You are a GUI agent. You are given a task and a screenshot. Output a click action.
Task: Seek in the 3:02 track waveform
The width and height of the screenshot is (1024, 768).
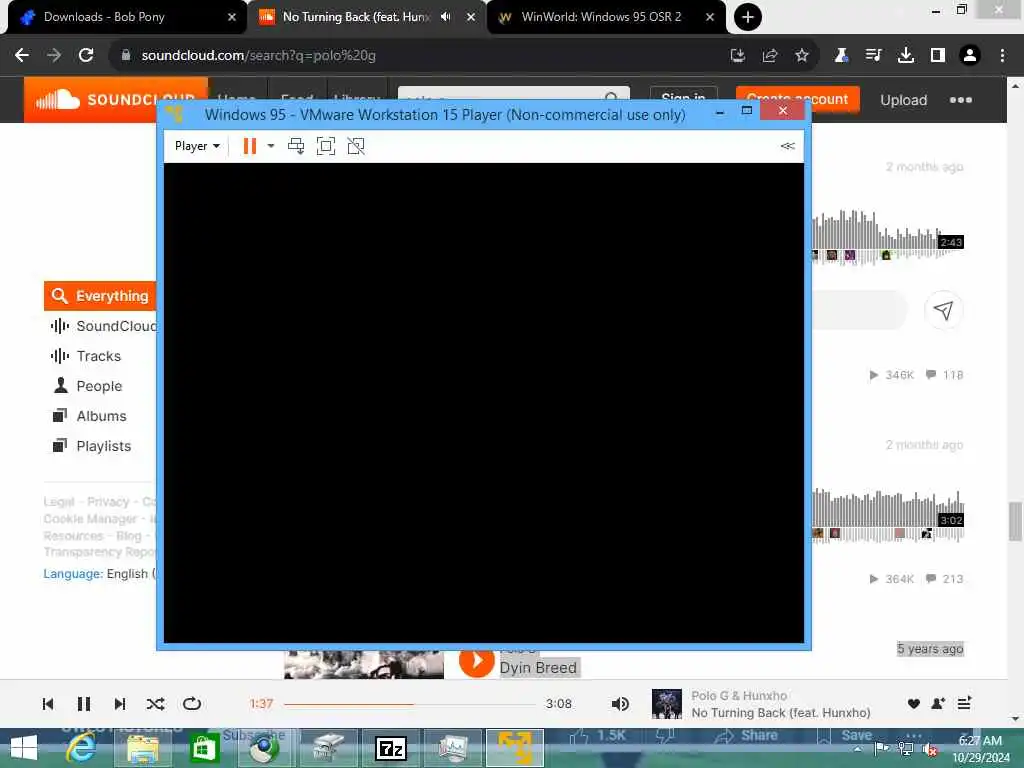click(x=887, y=516)
